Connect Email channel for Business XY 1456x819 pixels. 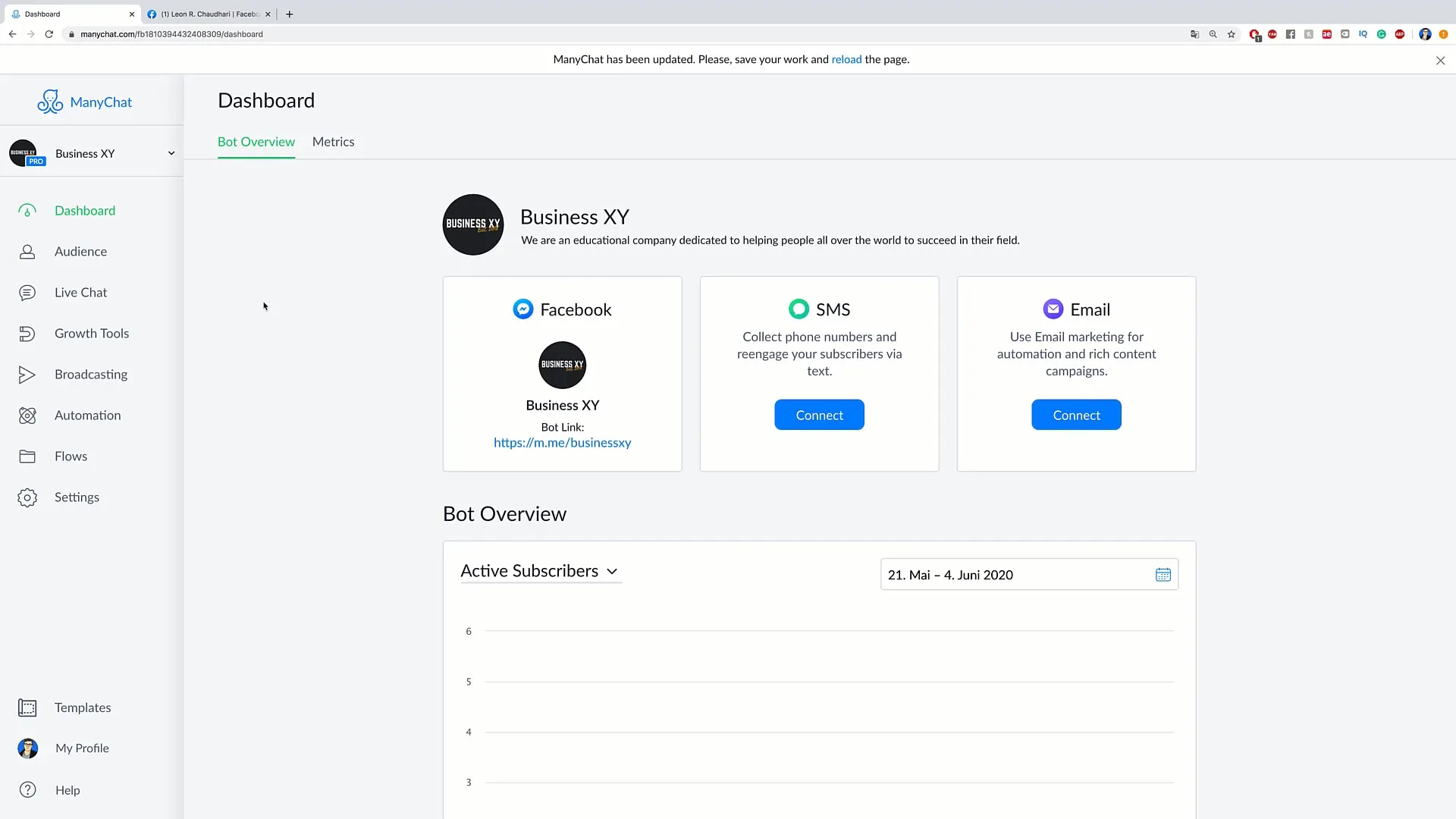click(1077, 415)
